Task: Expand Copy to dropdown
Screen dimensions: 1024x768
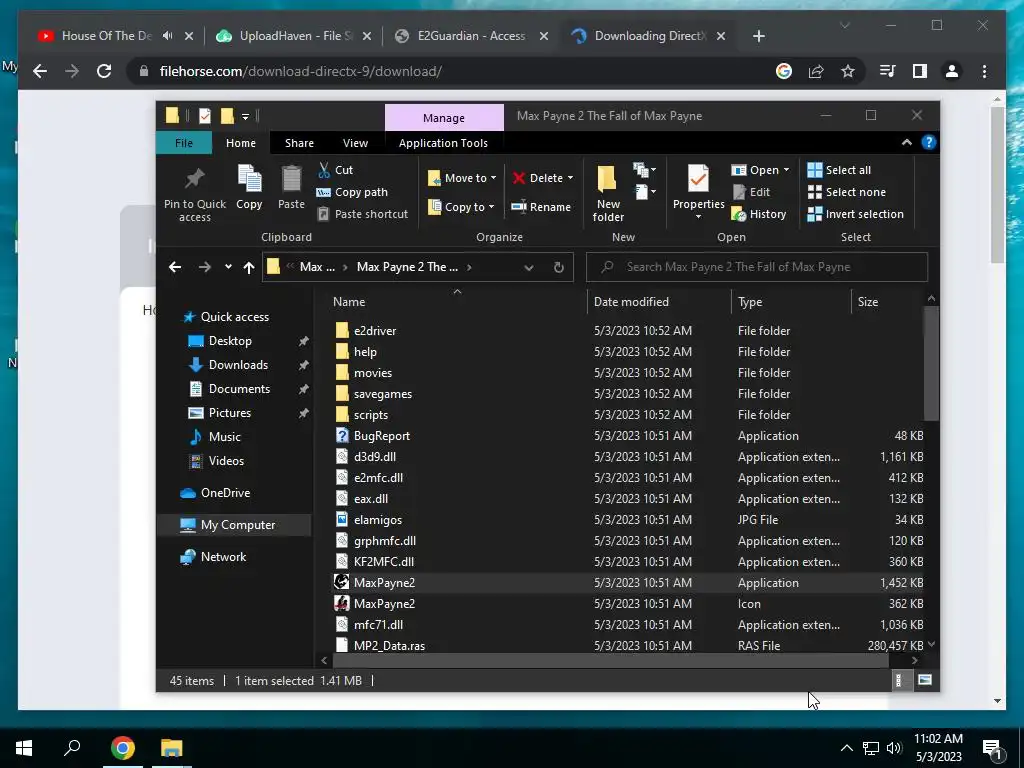Action: point(491,207)
